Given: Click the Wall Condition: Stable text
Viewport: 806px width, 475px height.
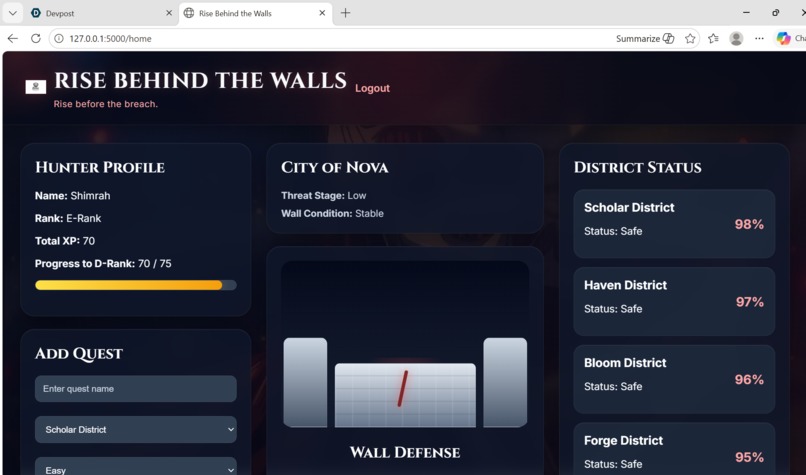Looking at the screenshot, I should point(332,213).
